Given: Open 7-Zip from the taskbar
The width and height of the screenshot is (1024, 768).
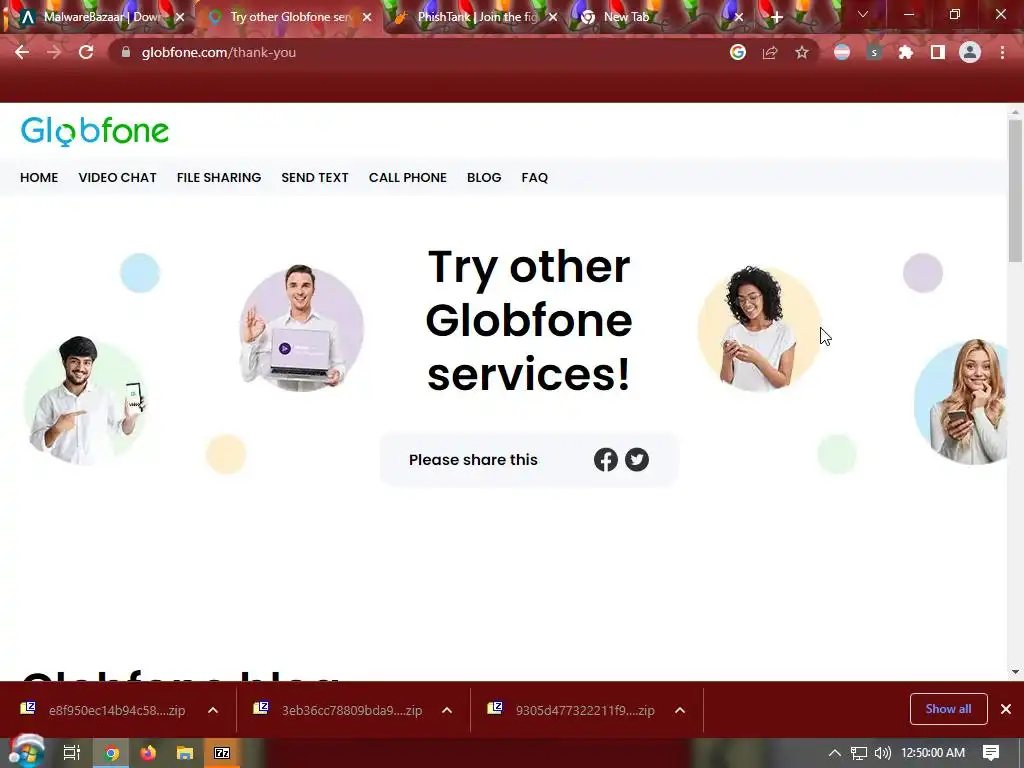Looking at the screenshot, I should pyautogui.click(x=222, y=753).
